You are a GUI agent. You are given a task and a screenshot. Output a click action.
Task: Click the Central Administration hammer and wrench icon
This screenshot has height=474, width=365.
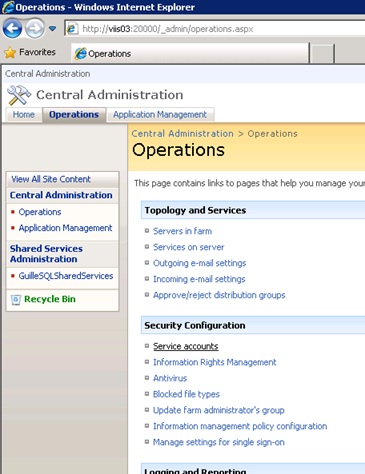[x=19, y=95]
